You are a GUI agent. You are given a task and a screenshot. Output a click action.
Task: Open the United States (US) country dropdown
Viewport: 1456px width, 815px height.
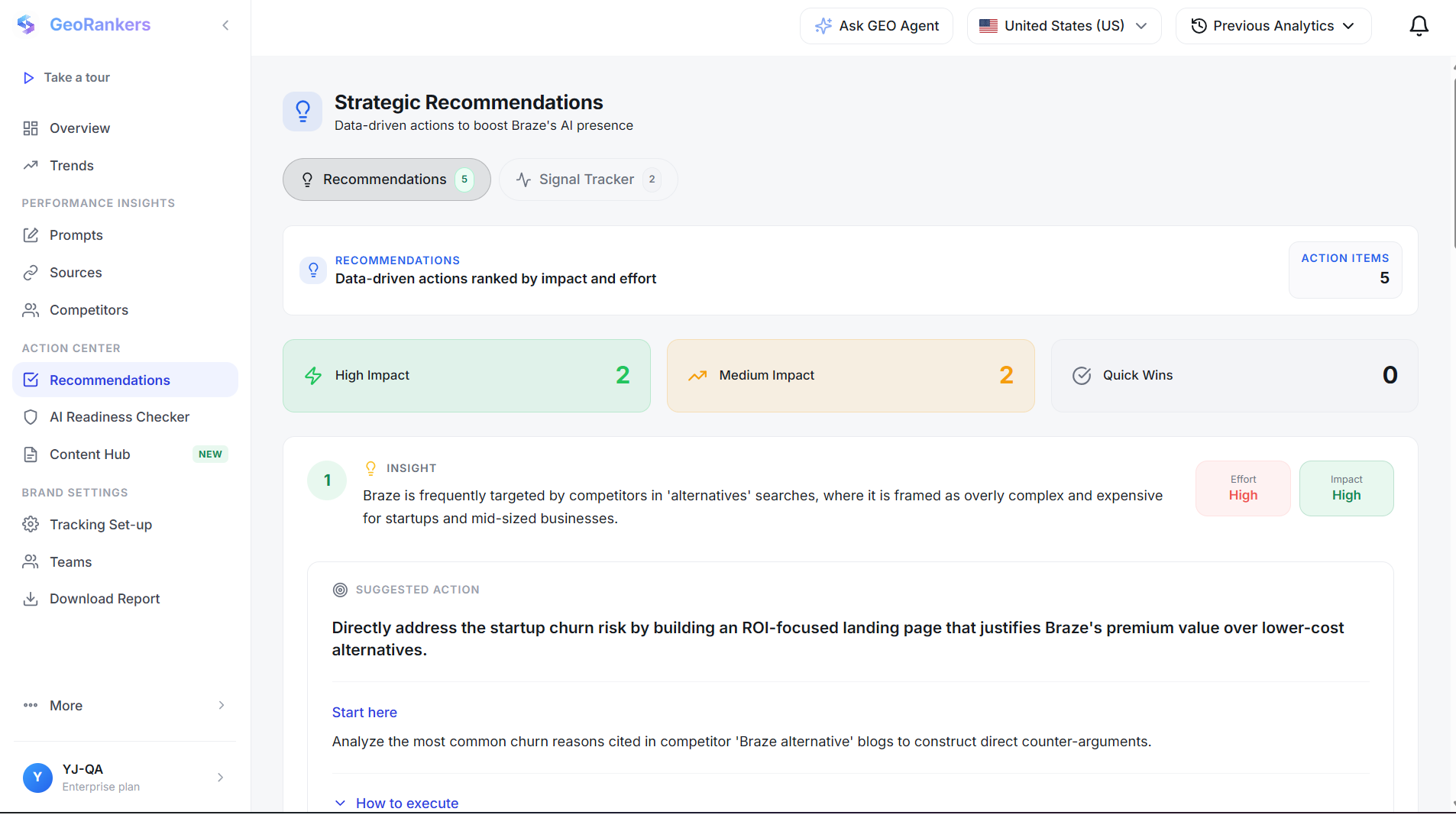(x=1064, y=26)
